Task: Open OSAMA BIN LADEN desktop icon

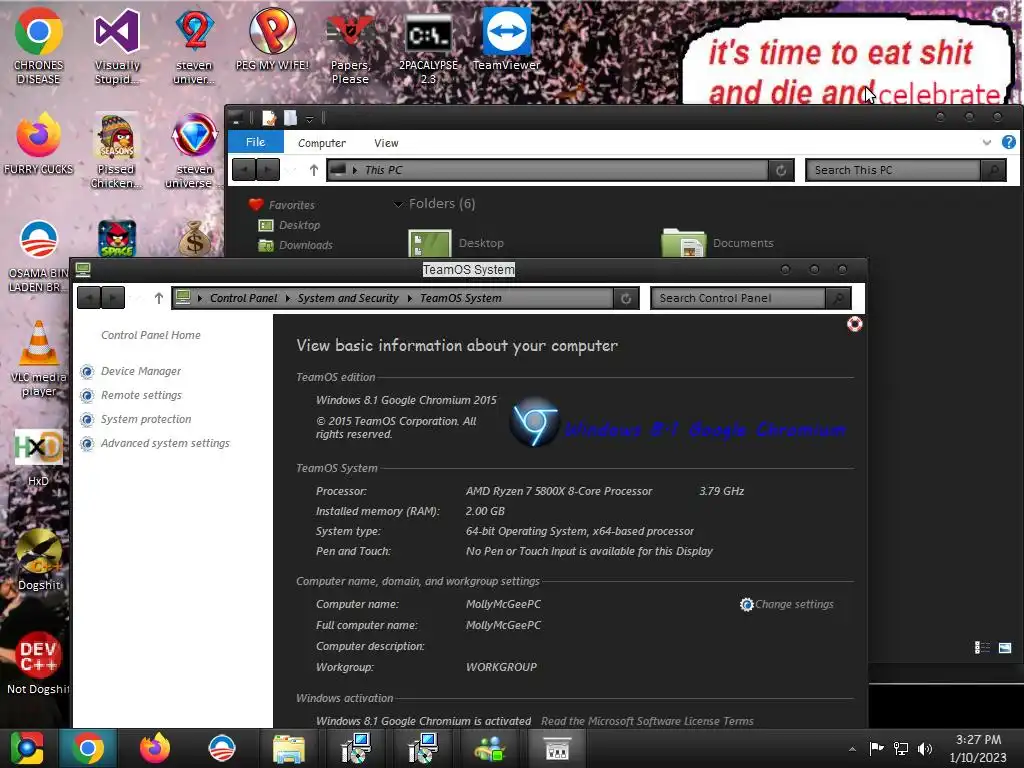Action: point(39,256)
